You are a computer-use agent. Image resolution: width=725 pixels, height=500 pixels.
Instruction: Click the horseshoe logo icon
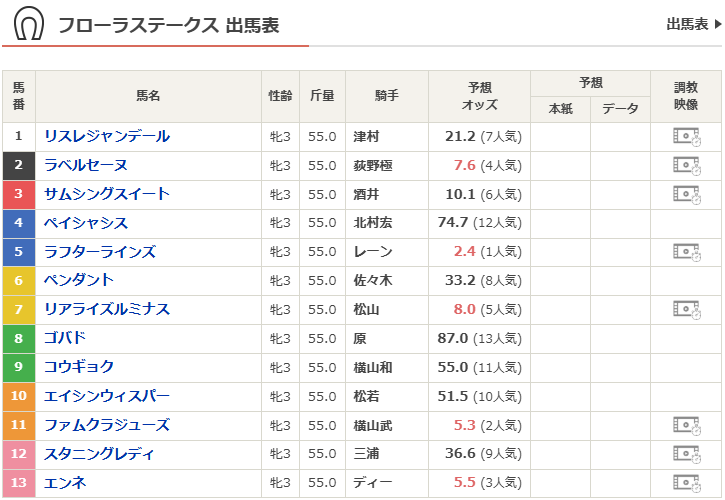point(29,25)
